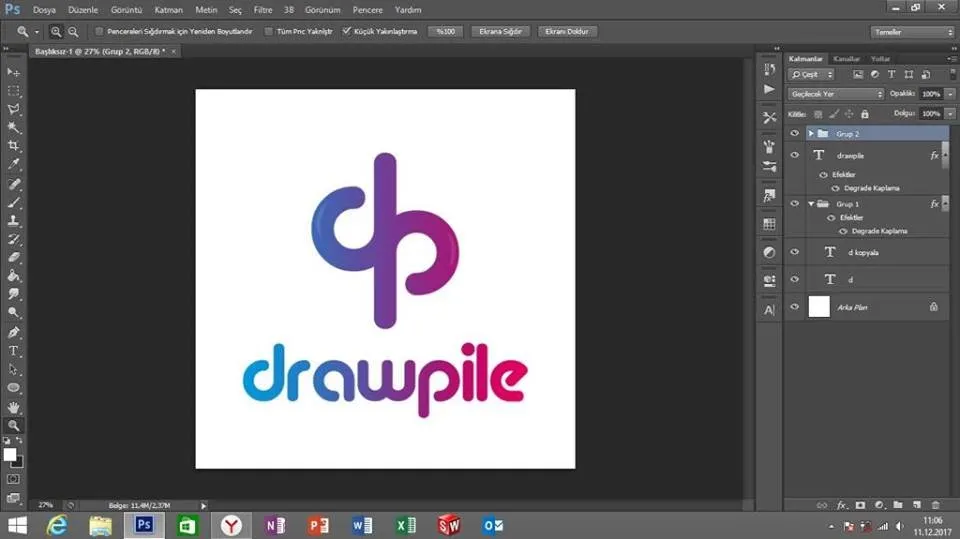Select the Path Selection tool
The height and width of the screenshot is (539, 960).
[13, 369]
